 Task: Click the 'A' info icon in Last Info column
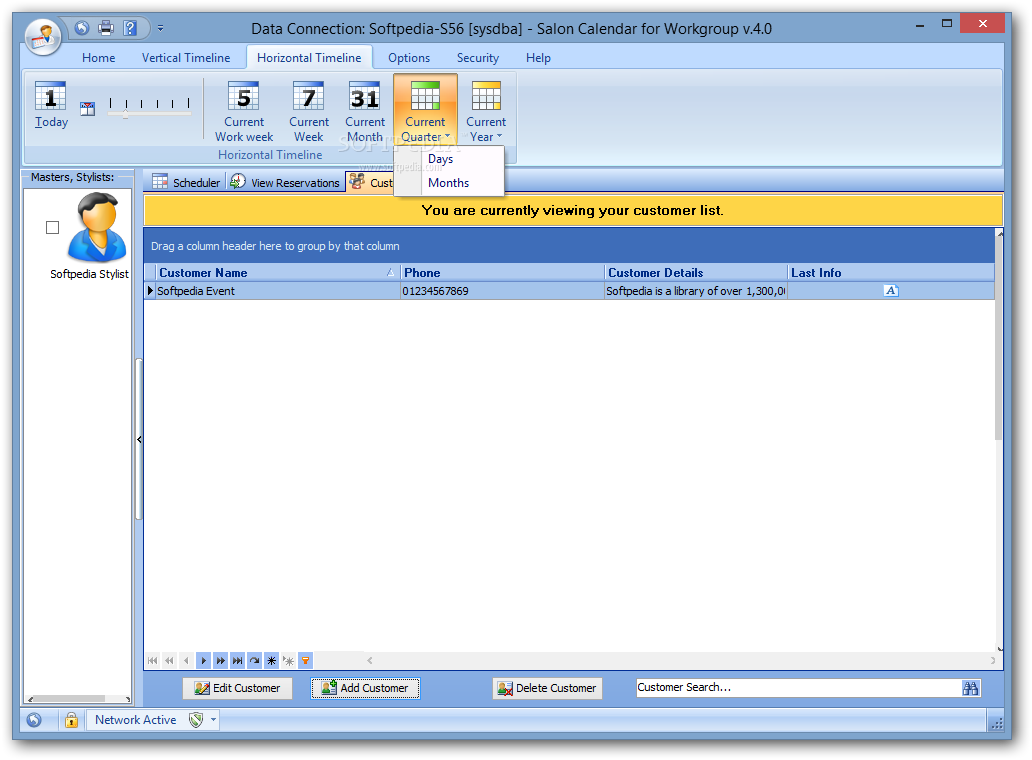[890, 291]
